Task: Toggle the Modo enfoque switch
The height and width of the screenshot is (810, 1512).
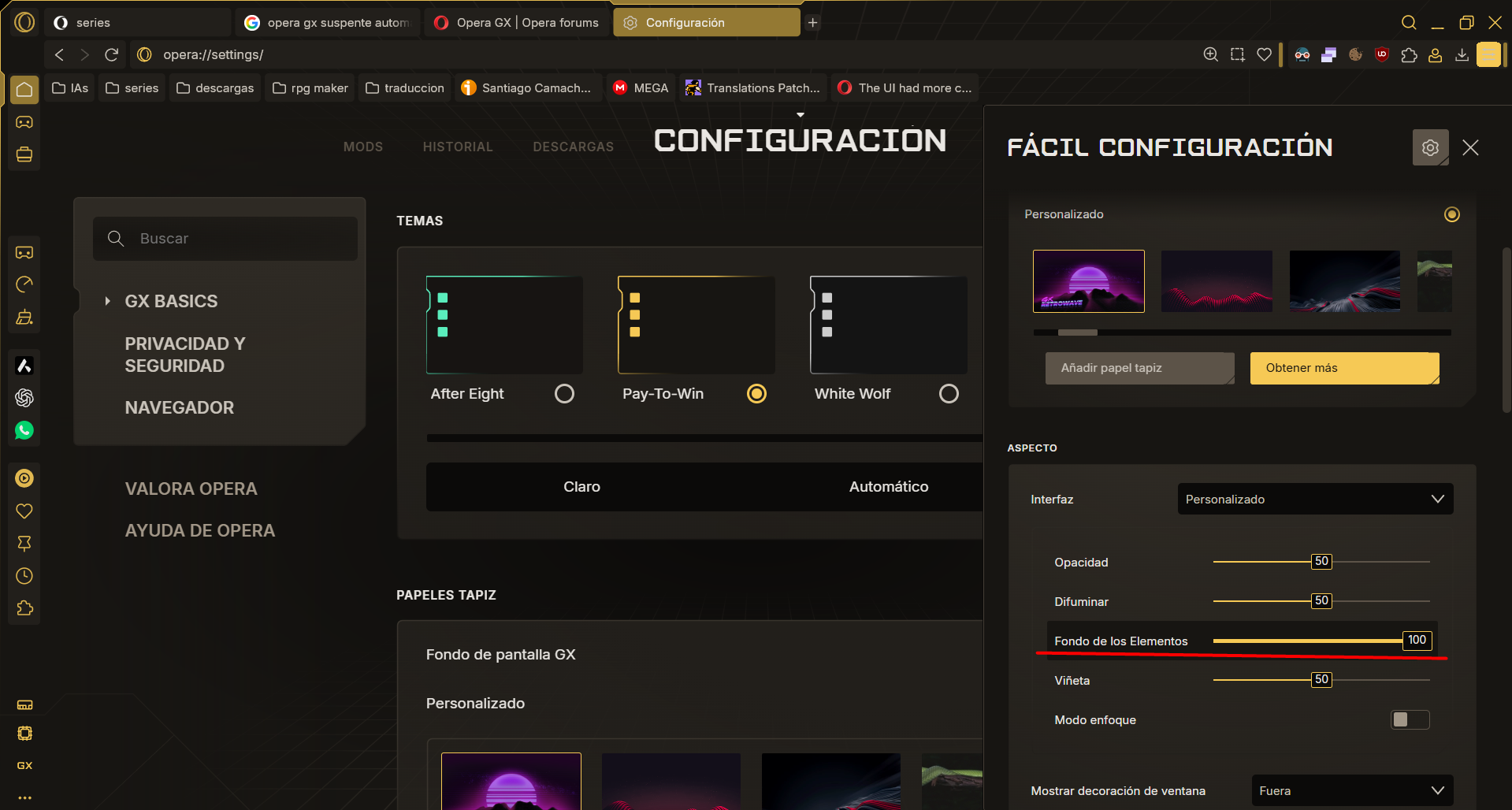Action: point(1410,719)
